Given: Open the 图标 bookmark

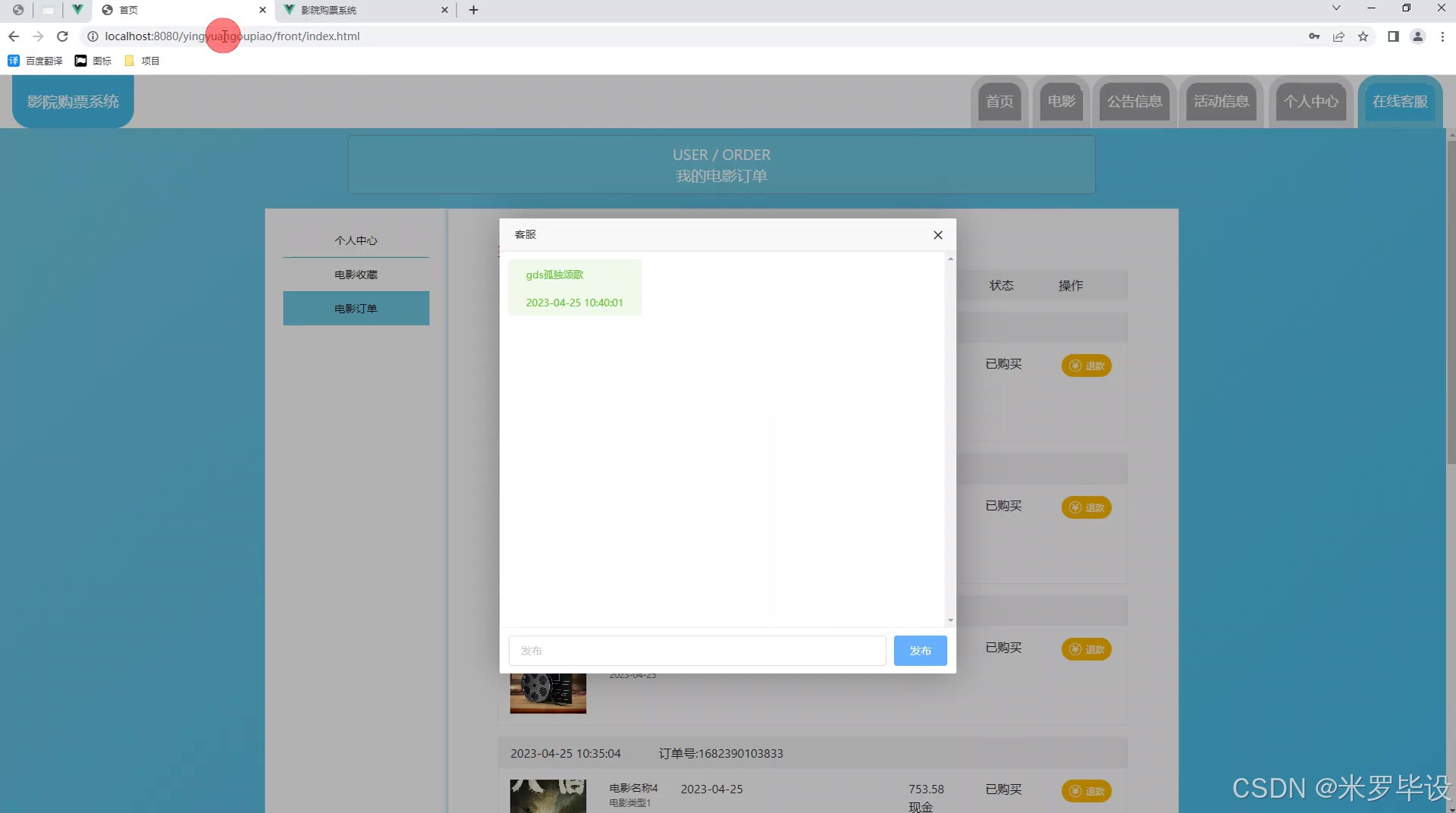Looking at the screenshot, I should [x=93, y=61].
